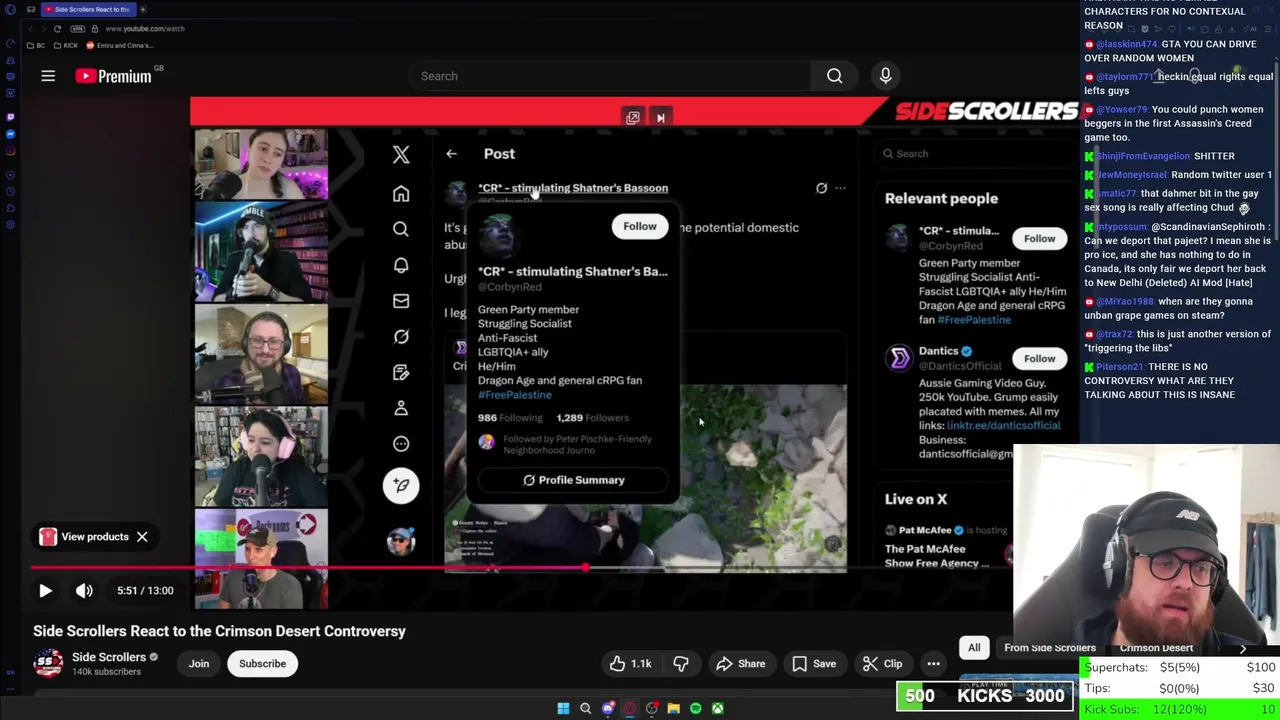Screen dimensions: 1280x720
Task: Open Instagram in the browser sidebar
Action: tap(10, 151)
